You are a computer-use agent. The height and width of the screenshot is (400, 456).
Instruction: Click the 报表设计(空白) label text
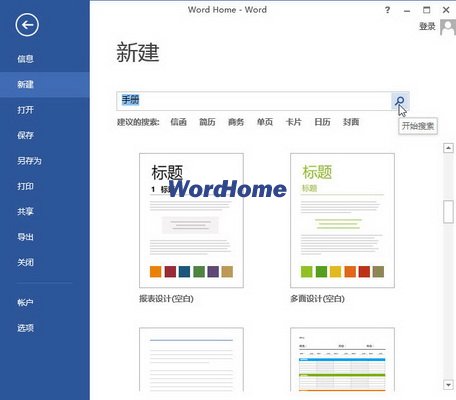click(166, 299)
